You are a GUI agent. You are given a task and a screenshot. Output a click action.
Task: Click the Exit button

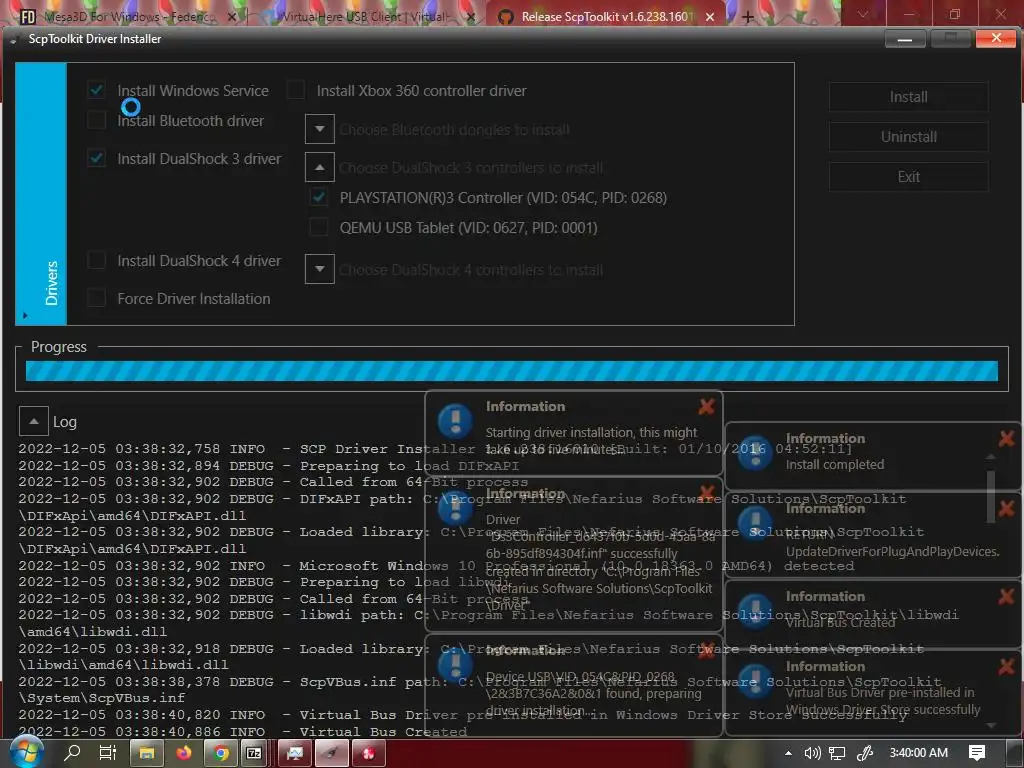click(908, 176)
